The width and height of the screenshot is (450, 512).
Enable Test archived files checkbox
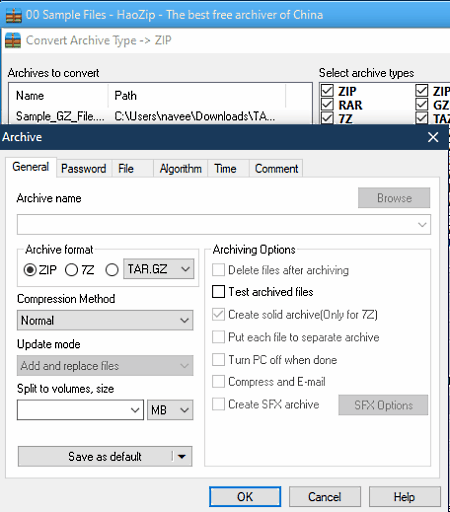pos(218,292)
